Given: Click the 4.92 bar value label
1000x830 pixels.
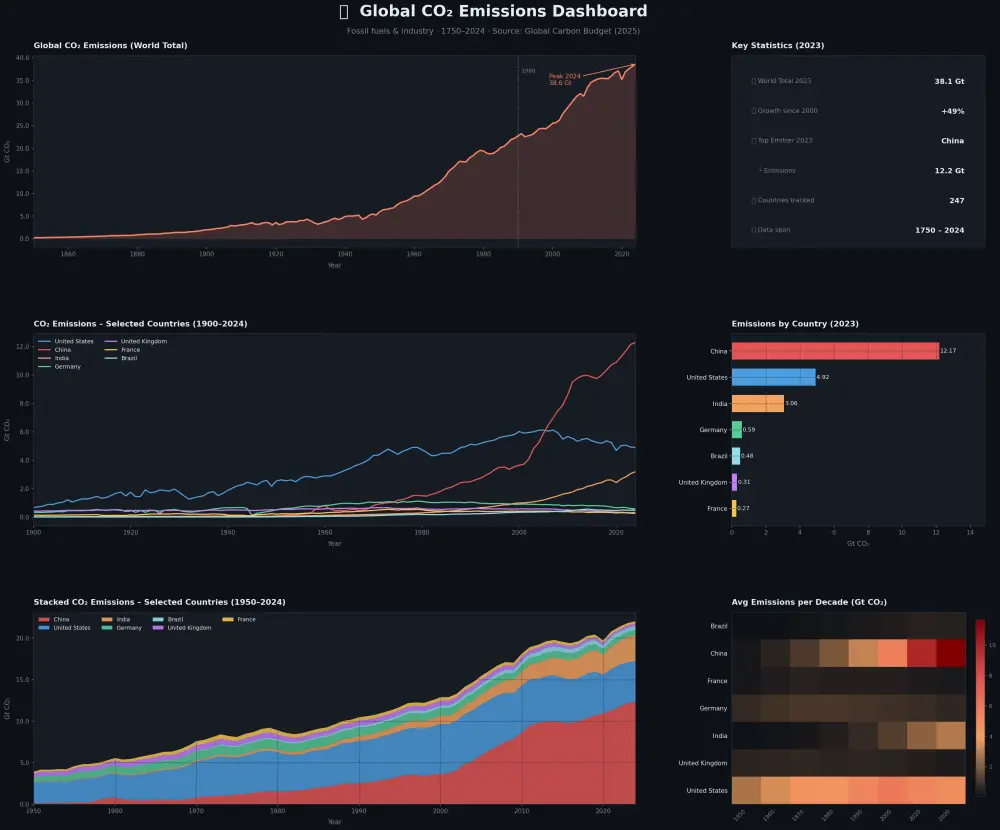Looking at the screenshot, I should click(x=823, y=377).
